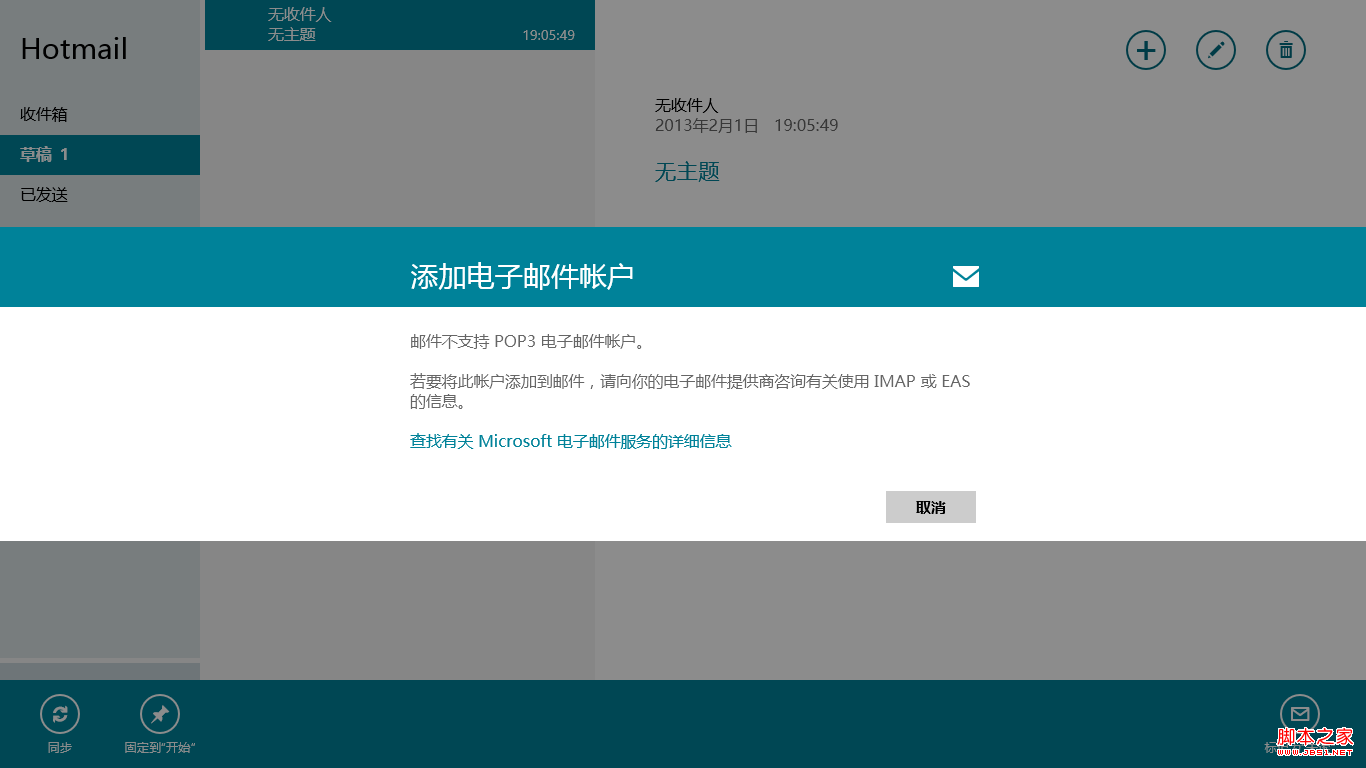The height and width of the screenshot is (768, 1366).
Task: Select the Drafts (草稿) folder
Action: coord(100,155)
